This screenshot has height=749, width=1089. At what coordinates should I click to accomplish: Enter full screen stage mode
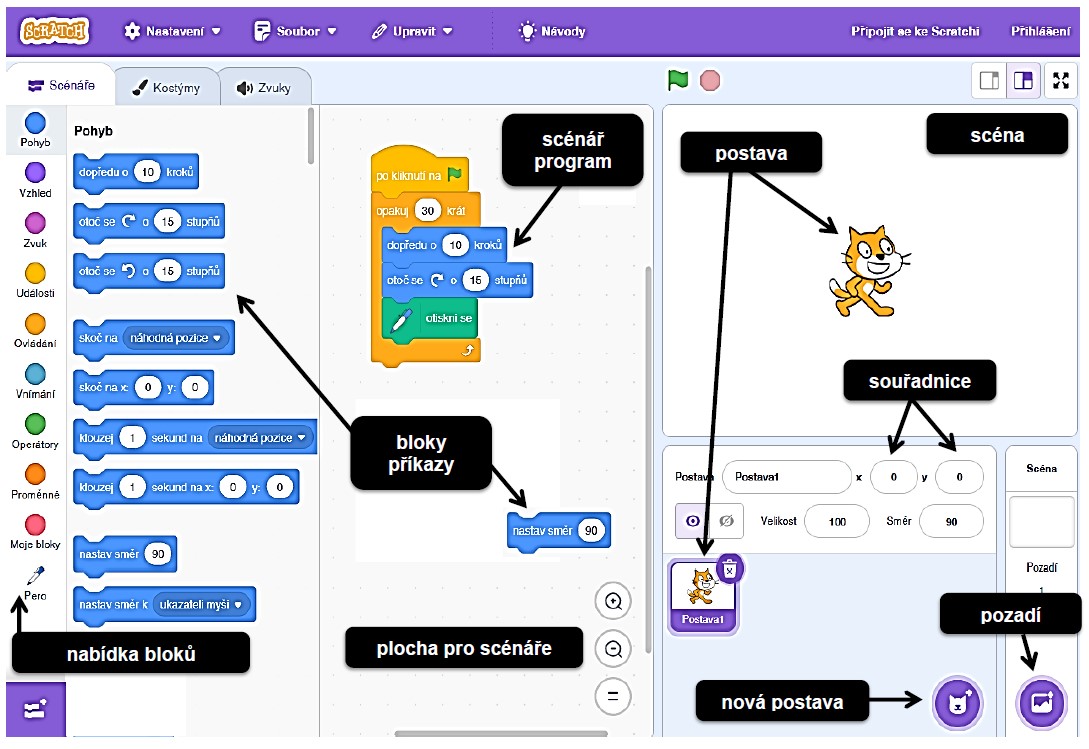[x=1061, y=81]
